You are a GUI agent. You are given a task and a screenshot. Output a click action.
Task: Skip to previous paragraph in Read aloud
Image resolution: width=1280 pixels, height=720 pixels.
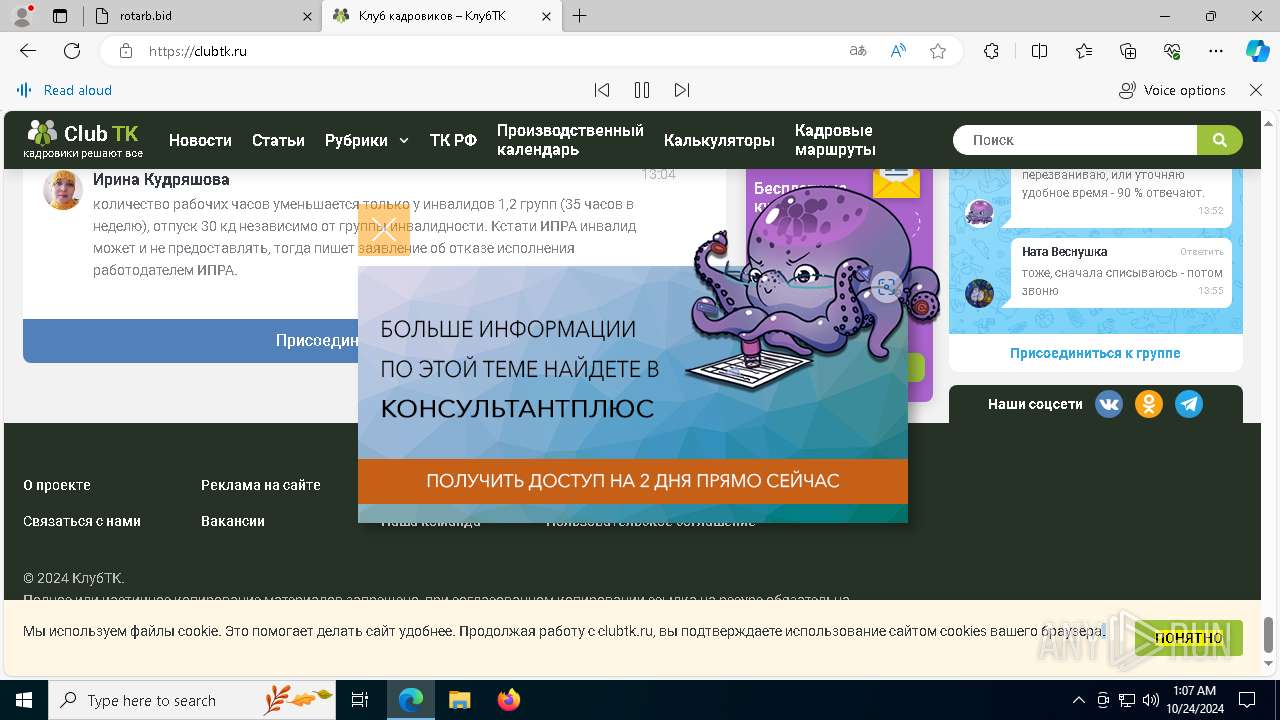tap(602, 90)
